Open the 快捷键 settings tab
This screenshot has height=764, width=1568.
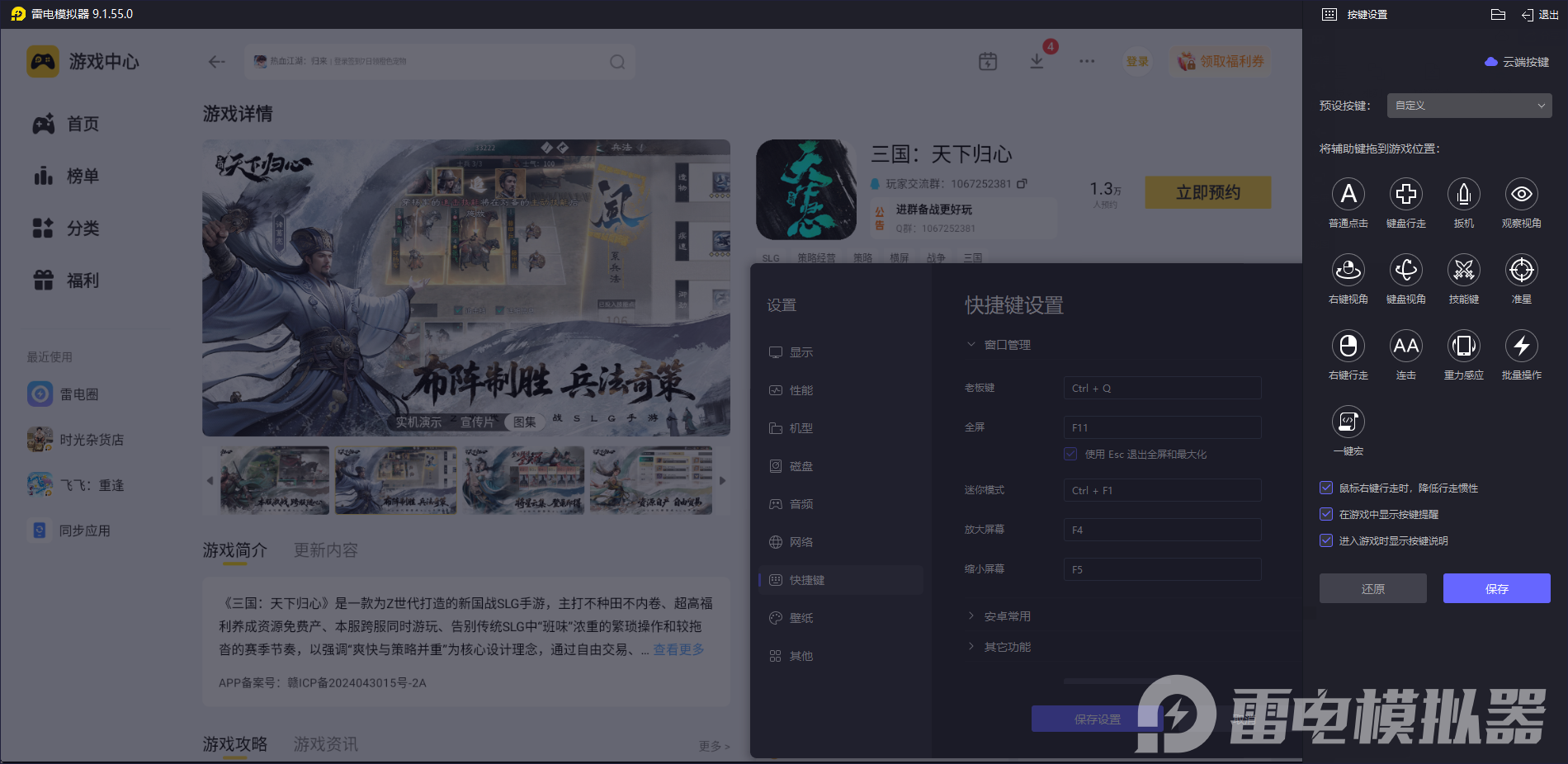click(x=806, y=580)
